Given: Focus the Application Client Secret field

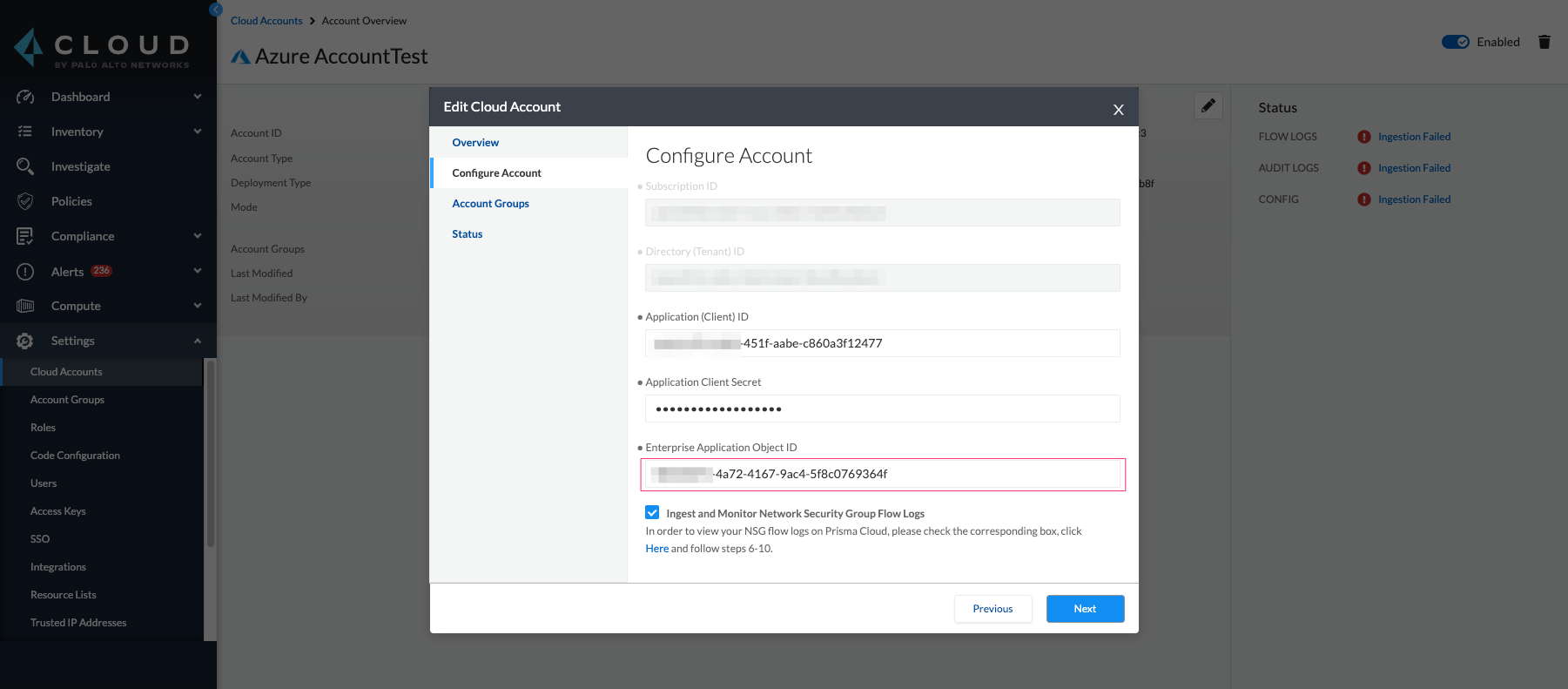Looking at the screenshot, I should tap(882, 409).
